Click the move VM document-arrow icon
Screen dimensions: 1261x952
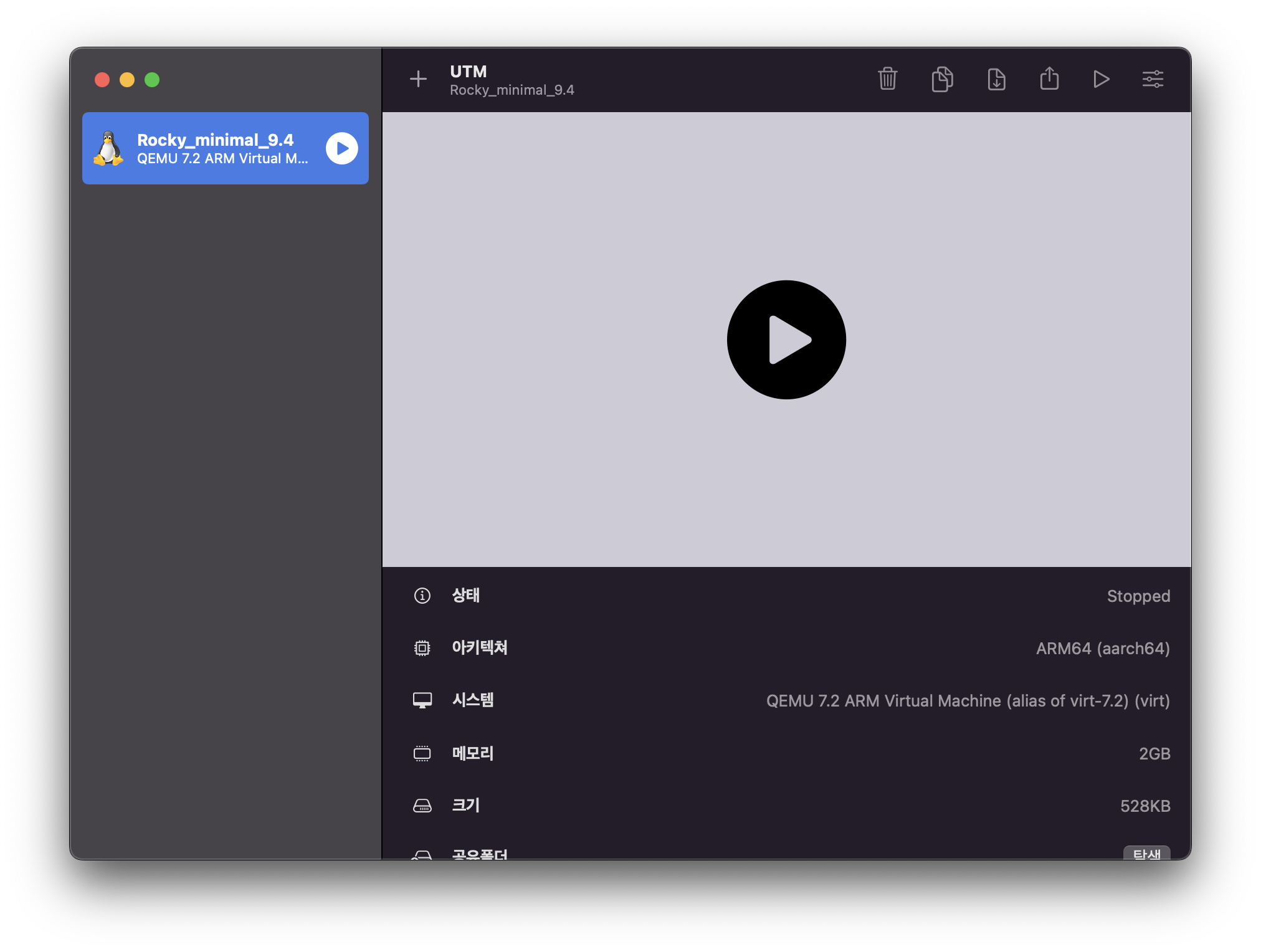click(996, 79)
